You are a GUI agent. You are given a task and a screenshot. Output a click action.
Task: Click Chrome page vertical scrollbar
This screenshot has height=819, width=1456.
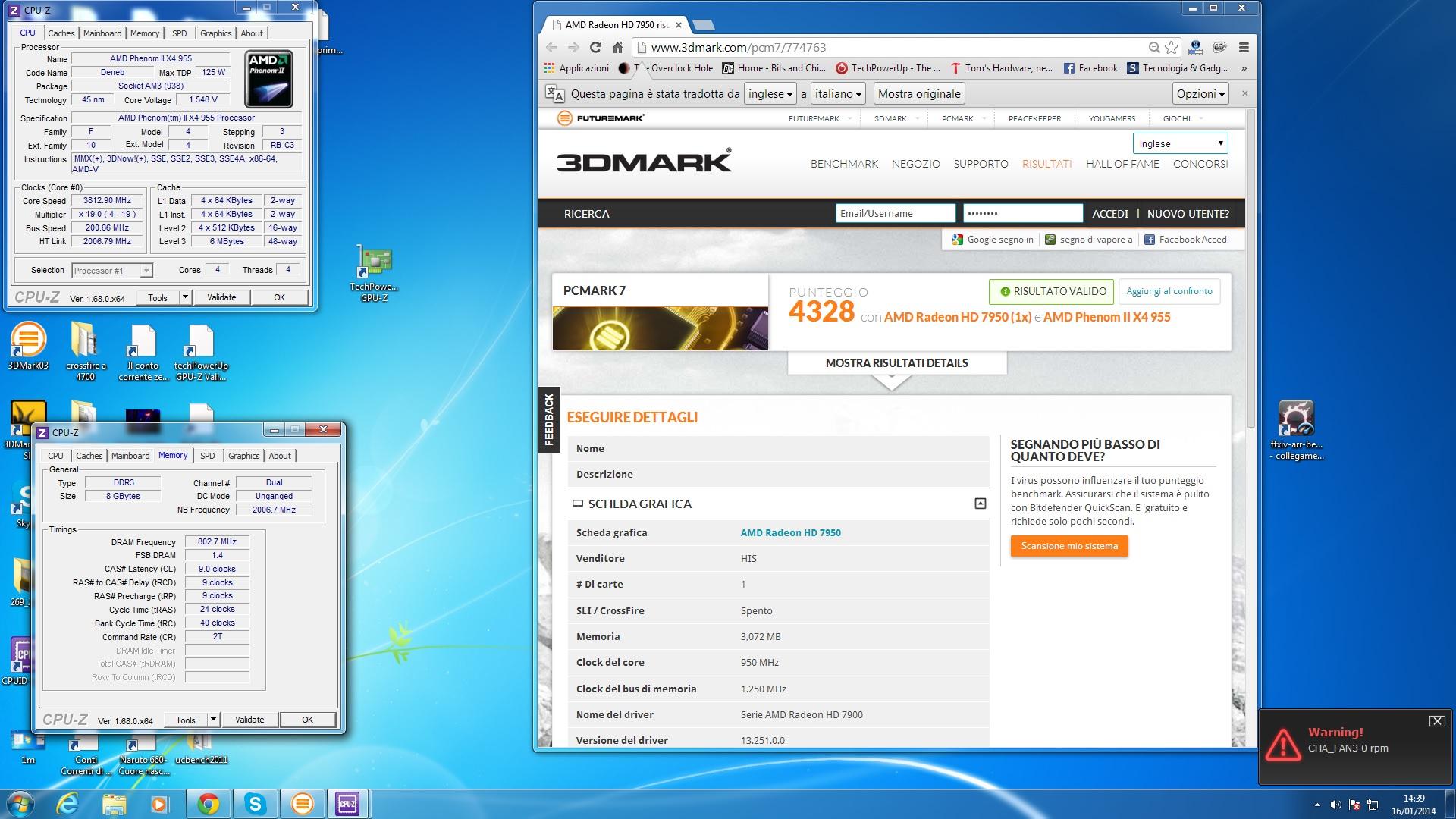(1252, 269)
